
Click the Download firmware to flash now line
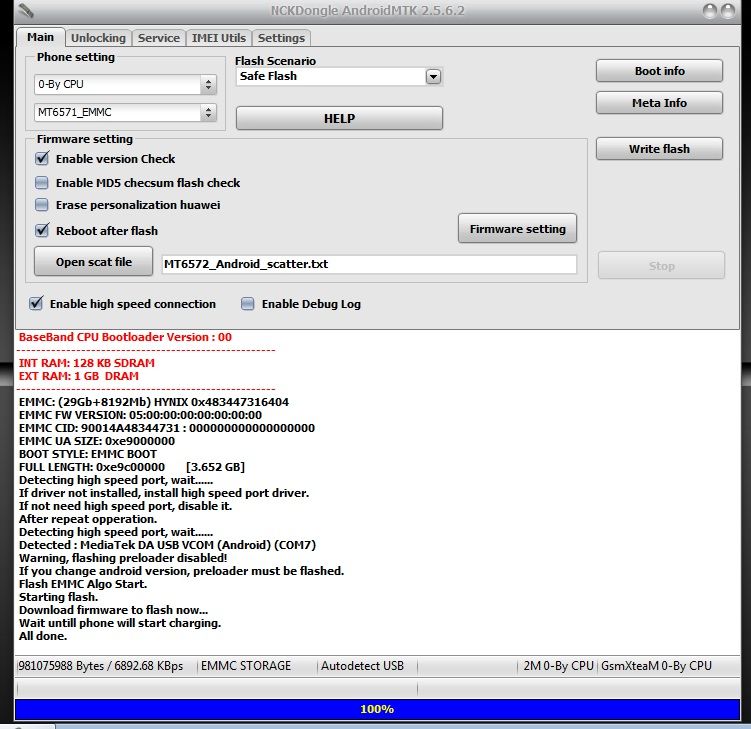pyautogui.click(x=114, y=610)
